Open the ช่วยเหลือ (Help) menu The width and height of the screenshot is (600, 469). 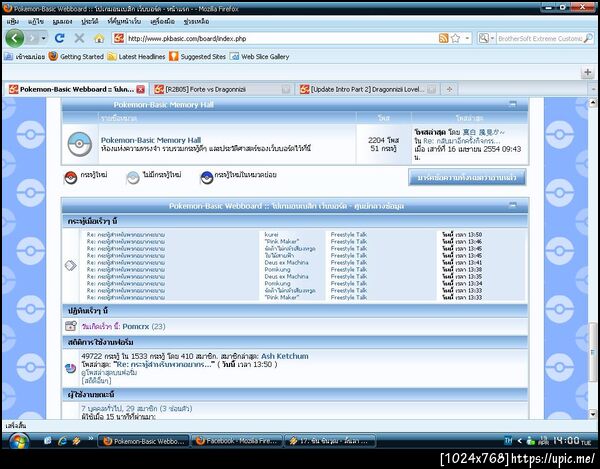click(x=196, y=21)
